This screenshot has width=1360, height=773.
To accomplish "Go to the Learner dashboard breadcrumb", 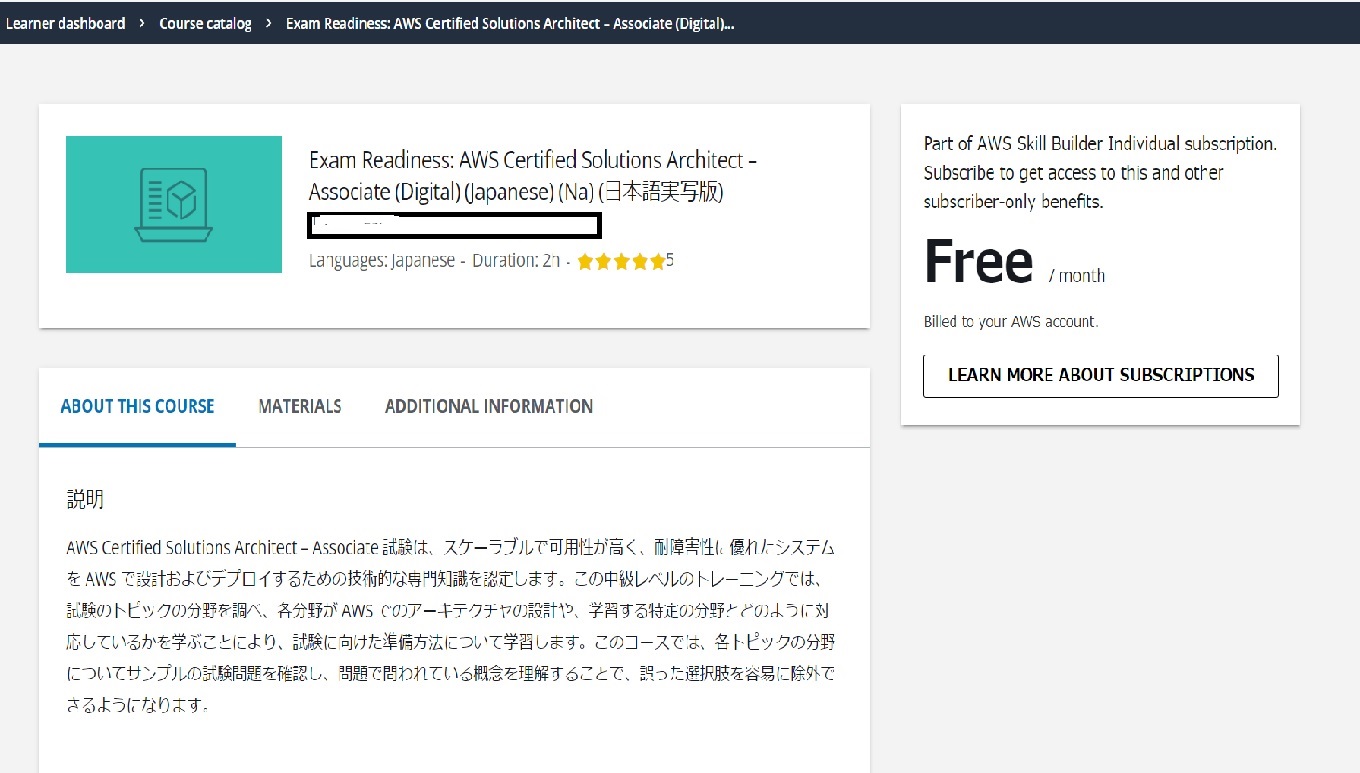I will (66, 23).
